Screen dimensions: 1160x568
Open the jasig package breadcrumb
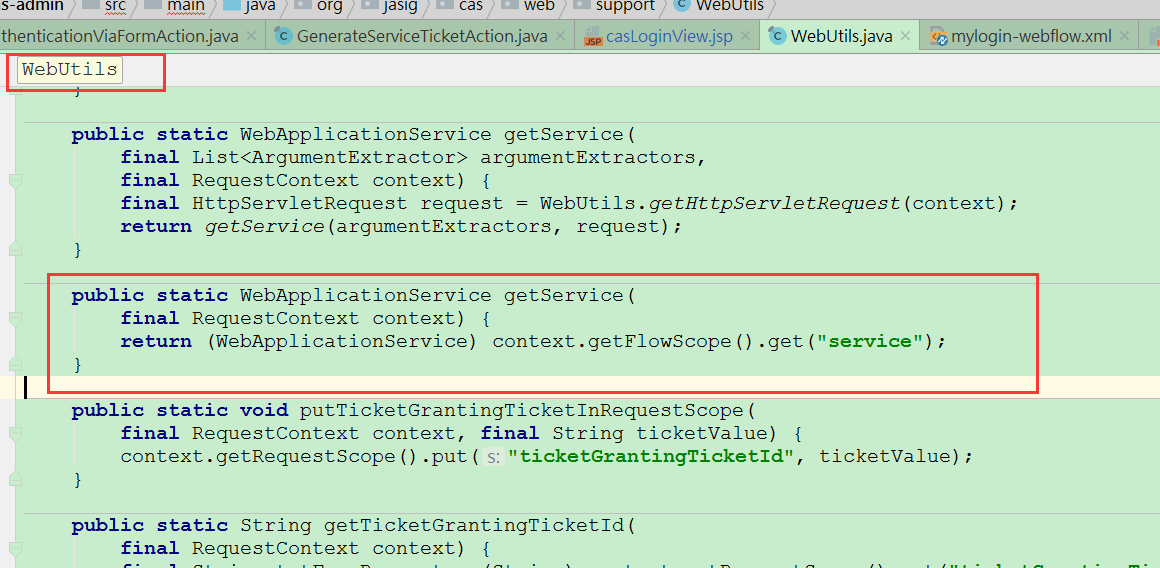click(x=391, y=6)
